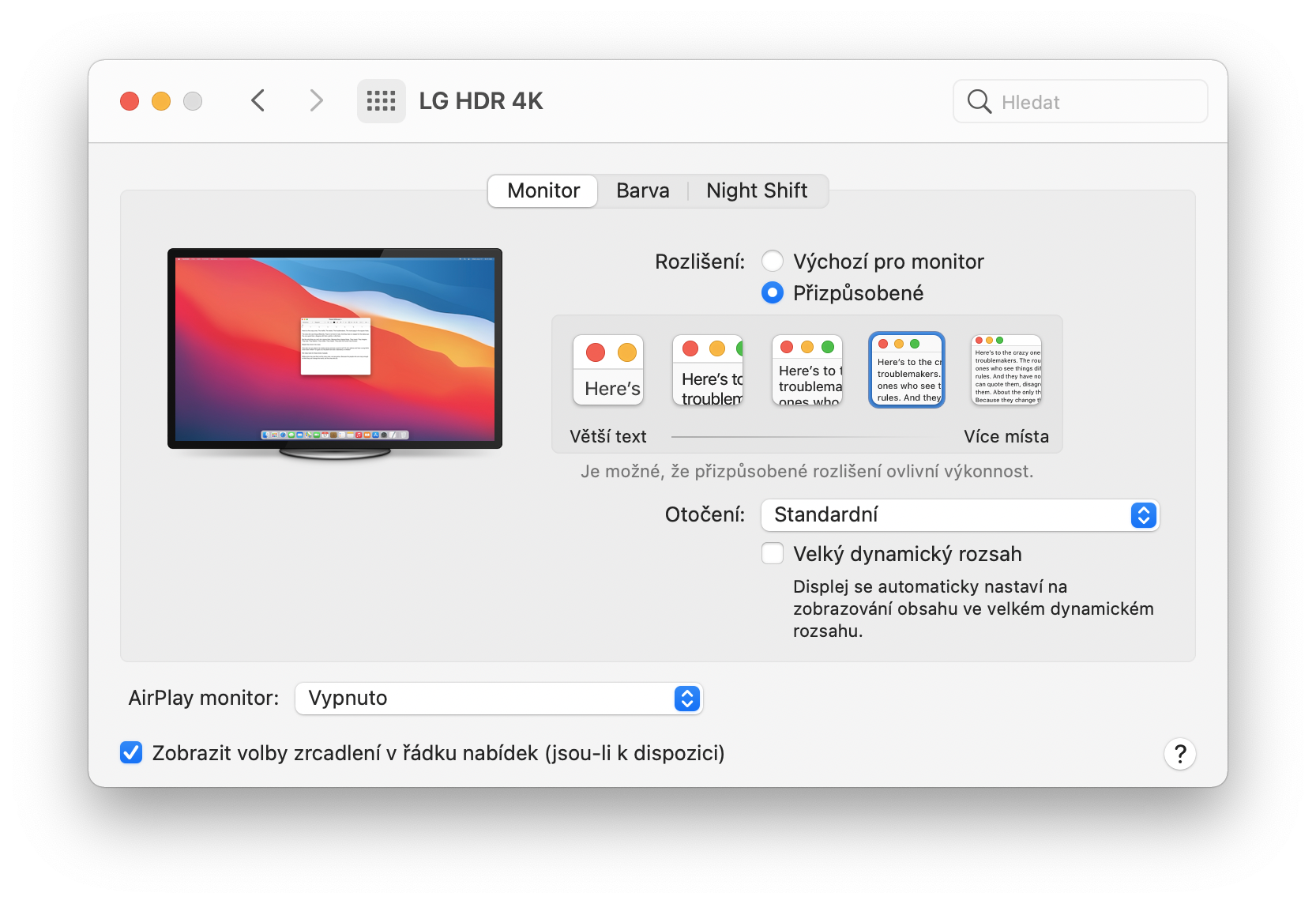This screenshot has width=1316, height=904.
Task: Click the performance warning note about přizpůsobené rozlišení
Action: click(x=807, y=472)
